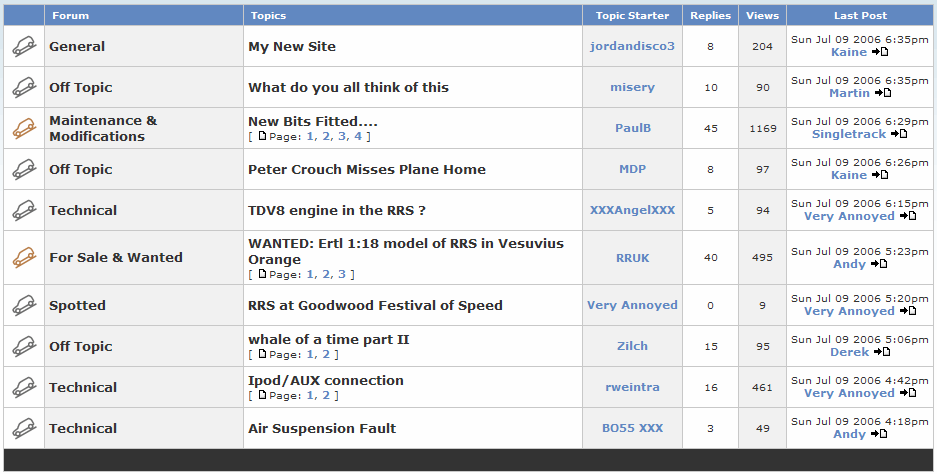This screenshot has width=937, height=474.
Task: Open XXXAngelXXX's user profile
Action: coord(632,210)
